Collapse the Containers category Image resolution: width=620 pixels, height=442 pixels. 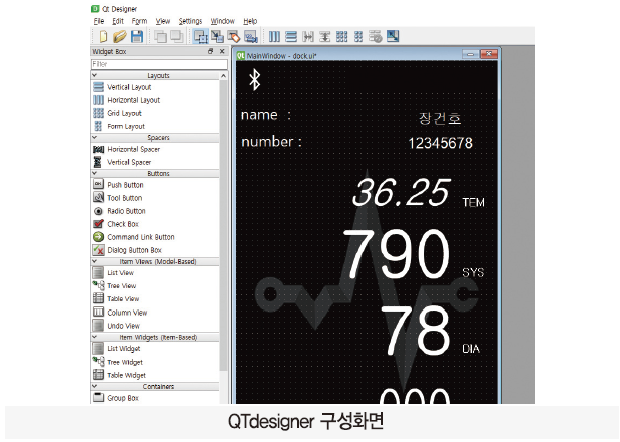click(x=95, y=386)
